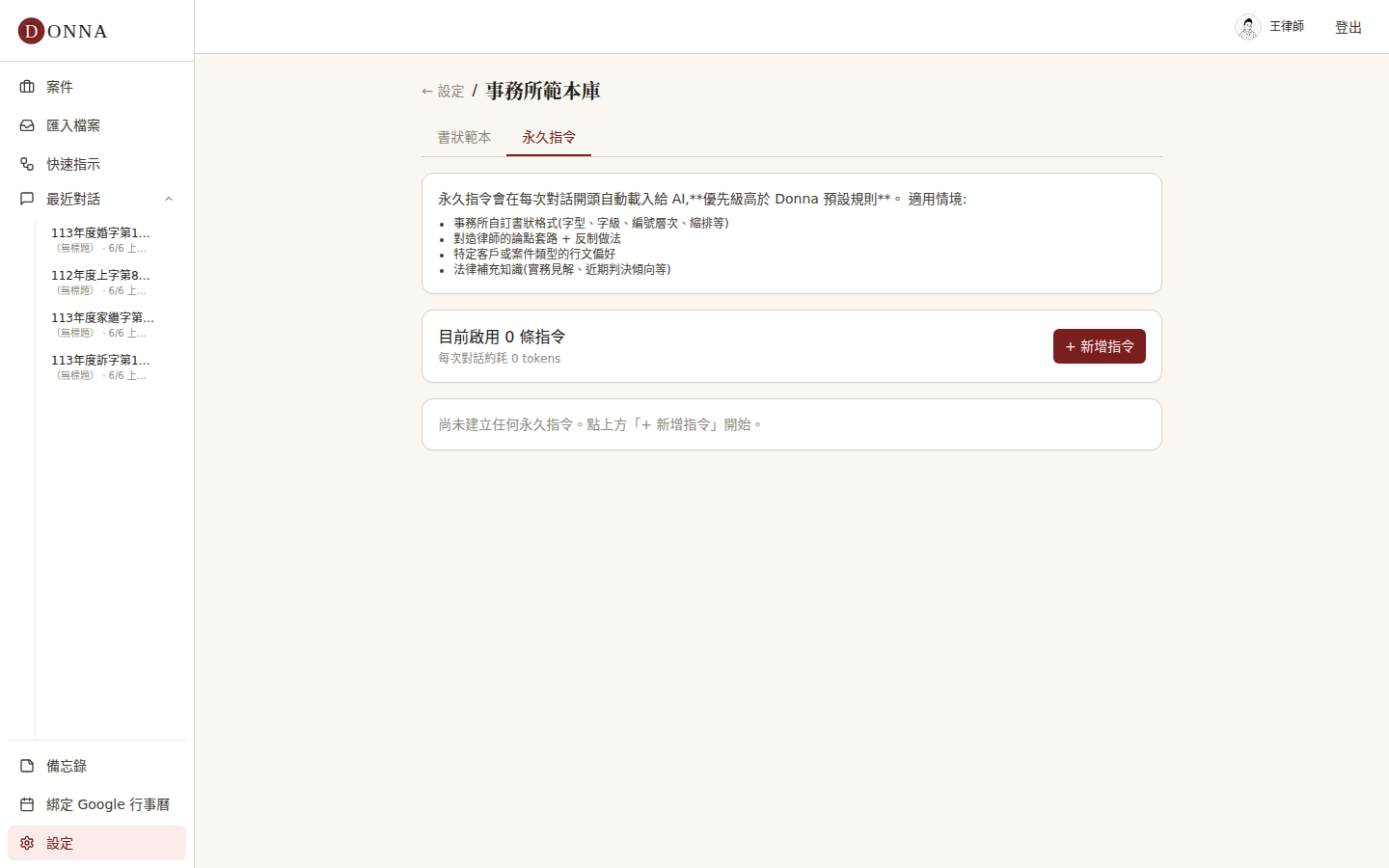Click the Google 行事曆 calendar icon
Image resolution: width=1389 pixels, height=868 pixels.
coord(27,804)
